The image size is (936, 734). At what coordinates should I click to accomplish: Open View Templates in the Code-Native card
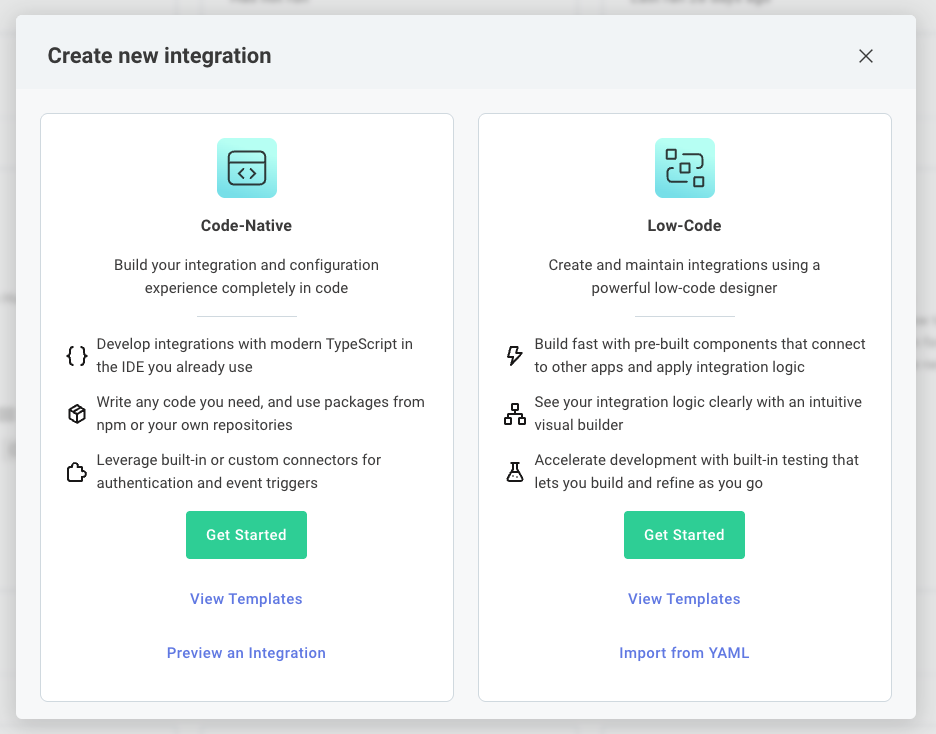click(246, 598)
